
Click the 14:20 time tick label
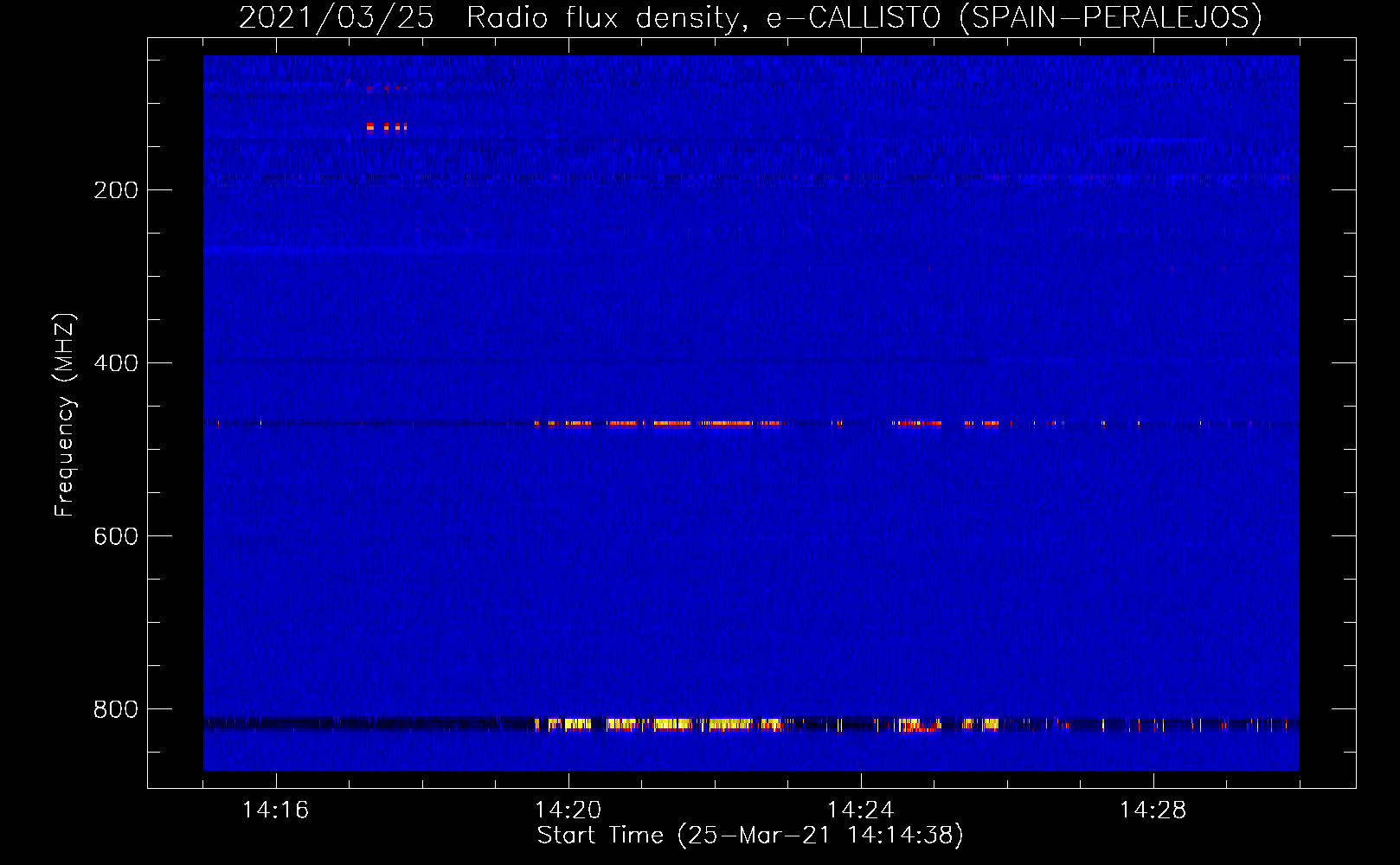(568, 810)
